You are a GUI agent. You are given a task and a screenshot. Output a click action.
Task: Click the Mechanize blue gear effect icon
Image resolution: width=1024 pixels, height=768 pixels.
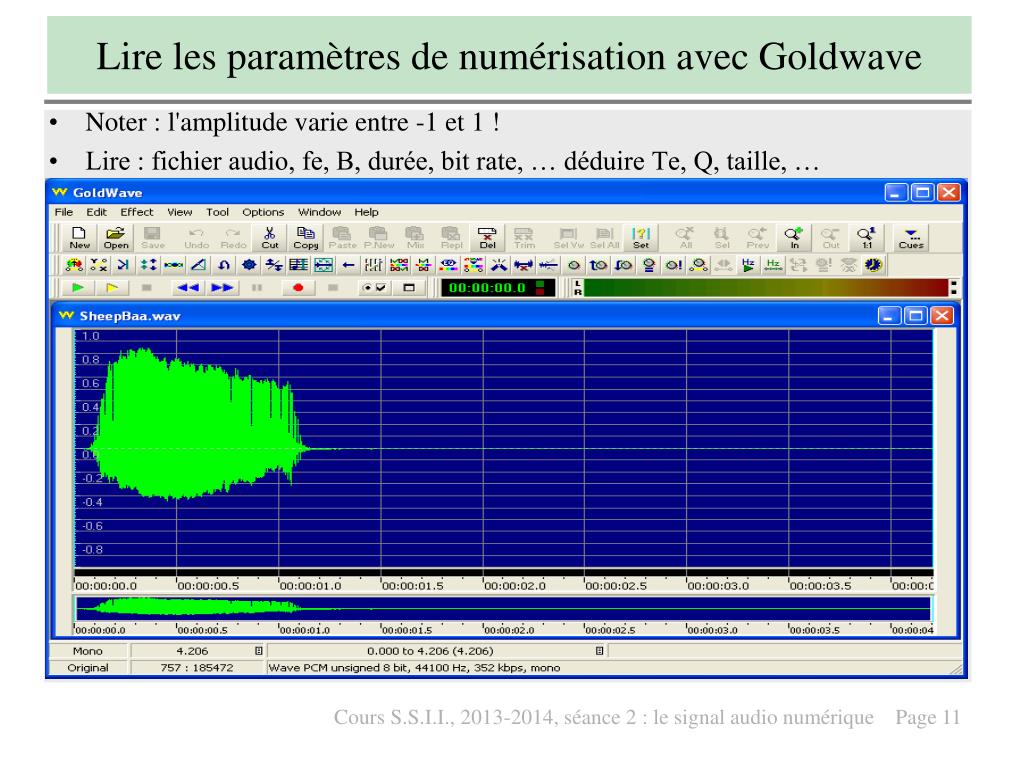click(x=249, y=264)
